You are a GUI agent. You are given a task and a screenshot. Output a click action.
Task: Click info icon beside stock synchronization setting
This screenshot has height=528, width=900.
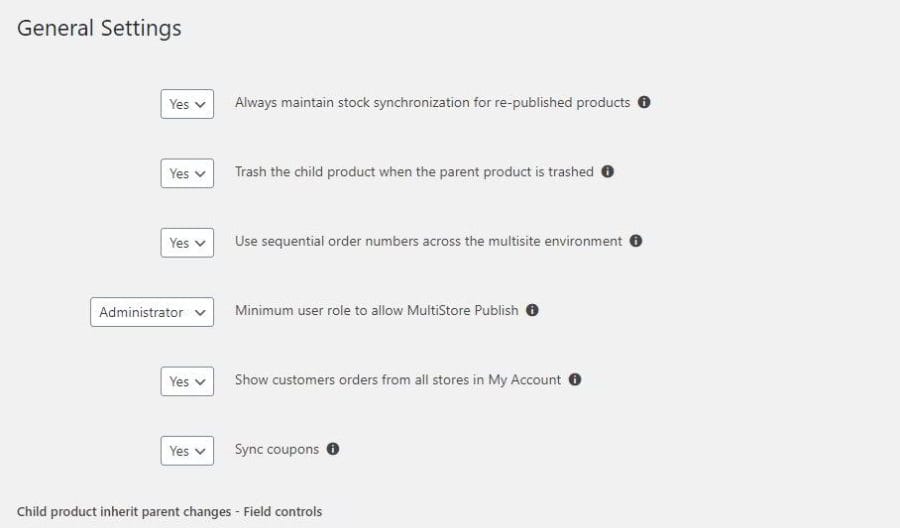(644, 102)
